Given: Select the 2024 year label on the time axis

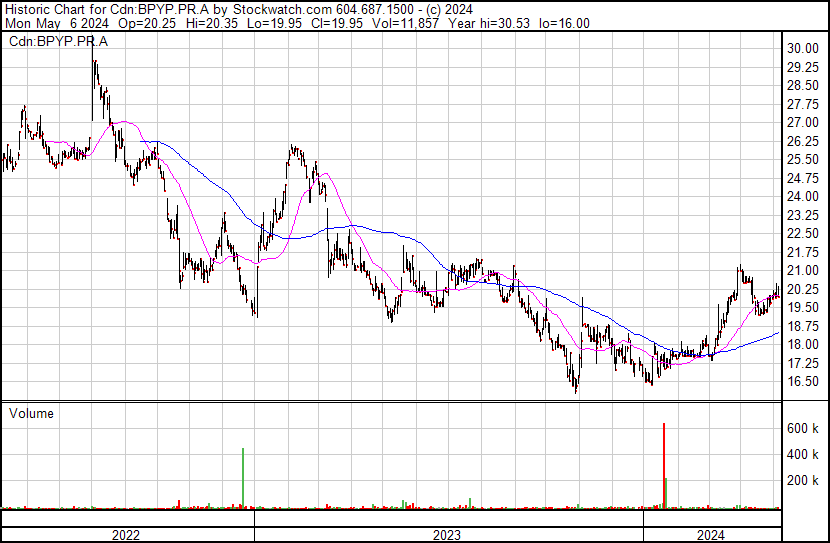Looking at the screenshot, I should click(x=709, y=535).
